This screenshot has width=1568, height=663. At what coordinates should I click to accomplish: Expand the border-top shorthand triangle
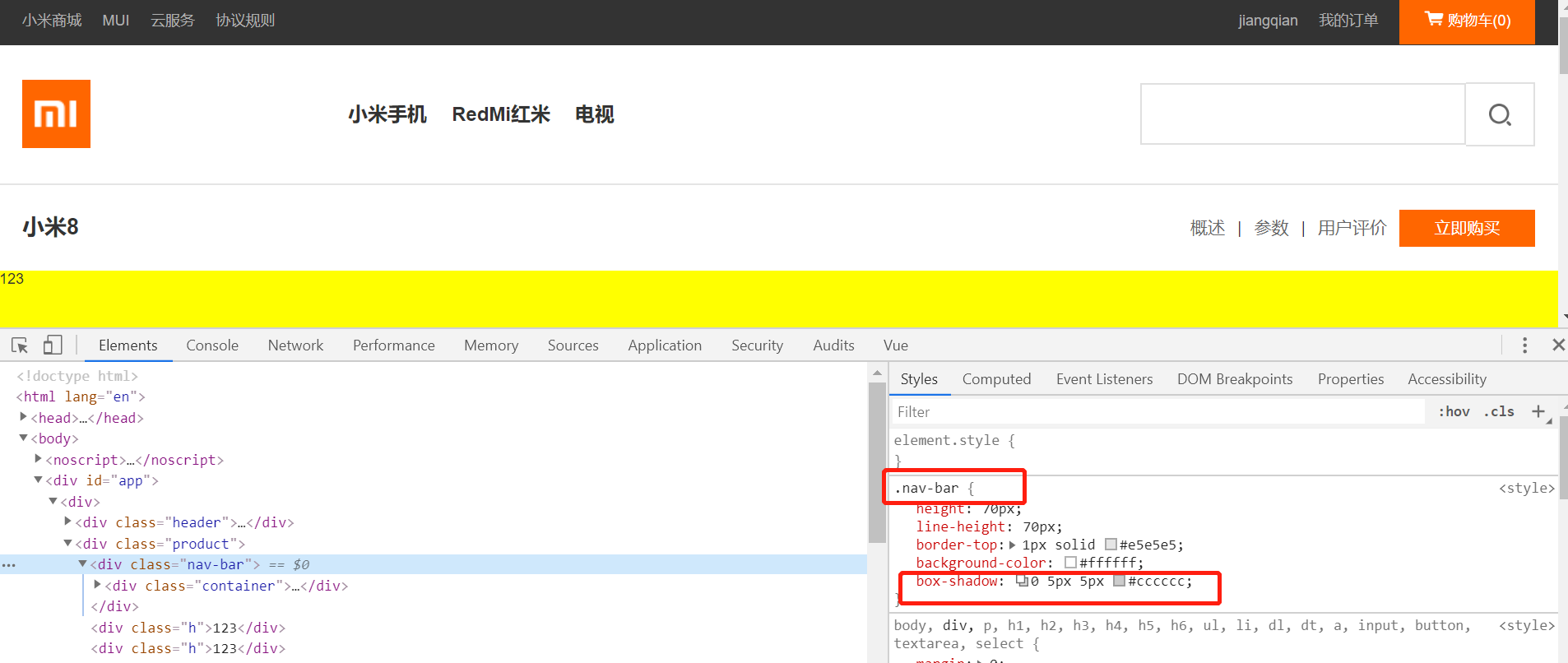(x=1012, y=545)
